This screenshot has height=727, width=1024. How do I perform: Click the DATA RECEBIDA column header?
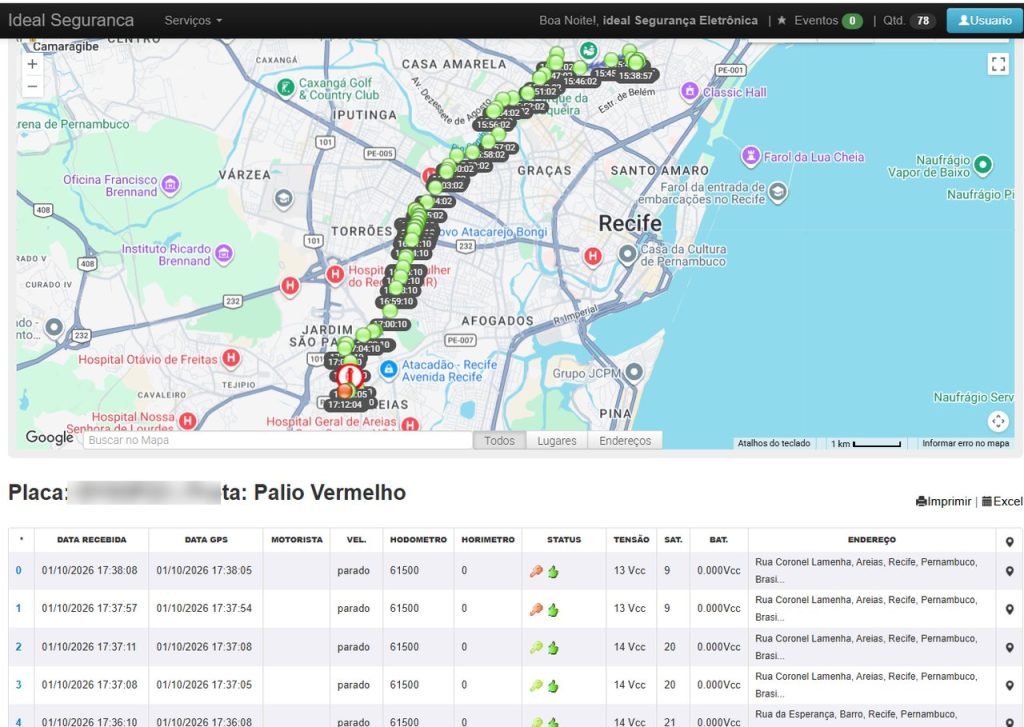[x=91, y=540]
